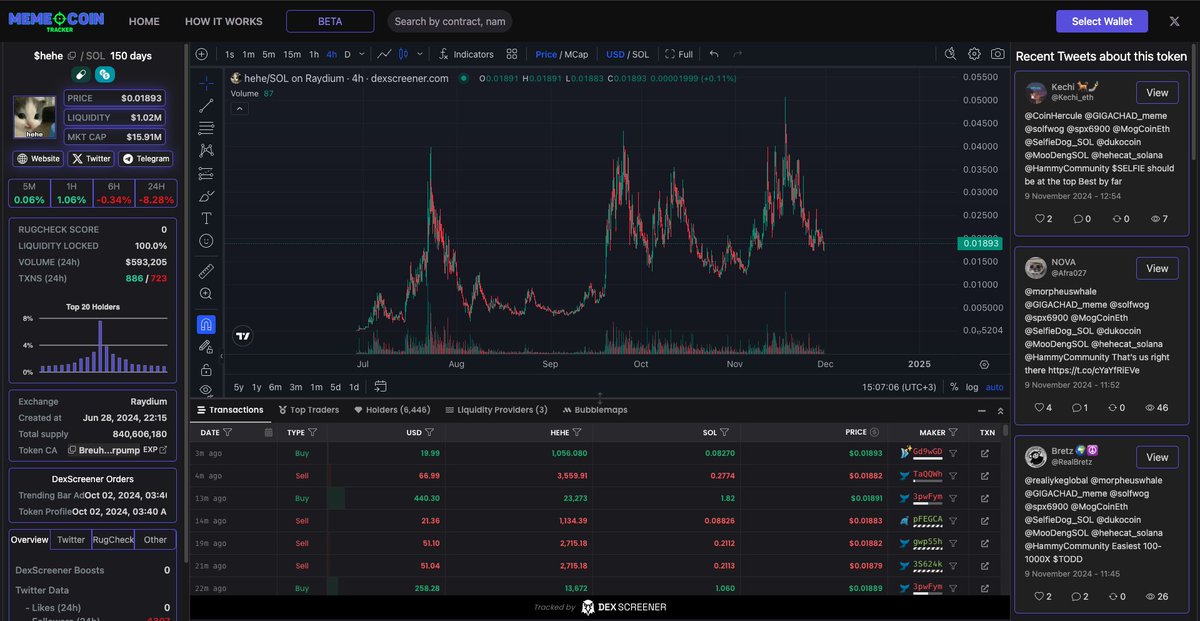This screenshot has height=621, width=1200.
Task: Open the emoji icons tool
Action: (206, 241)
